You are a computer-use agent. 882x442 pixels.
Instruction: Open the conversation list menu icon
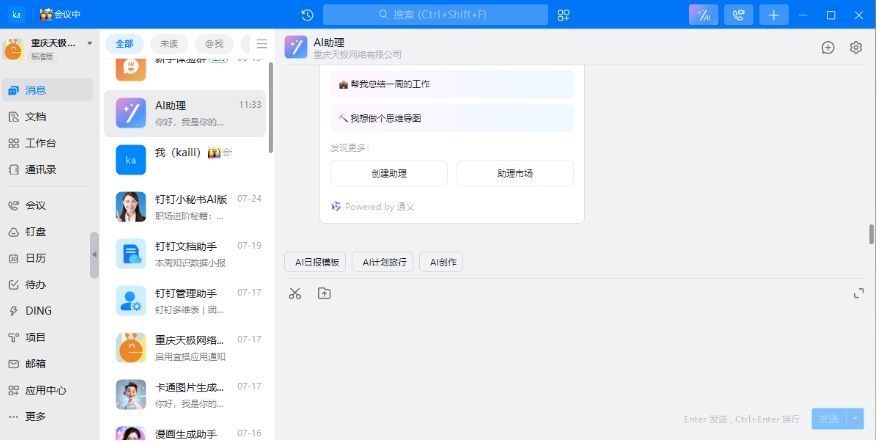[x=262, y=44]
